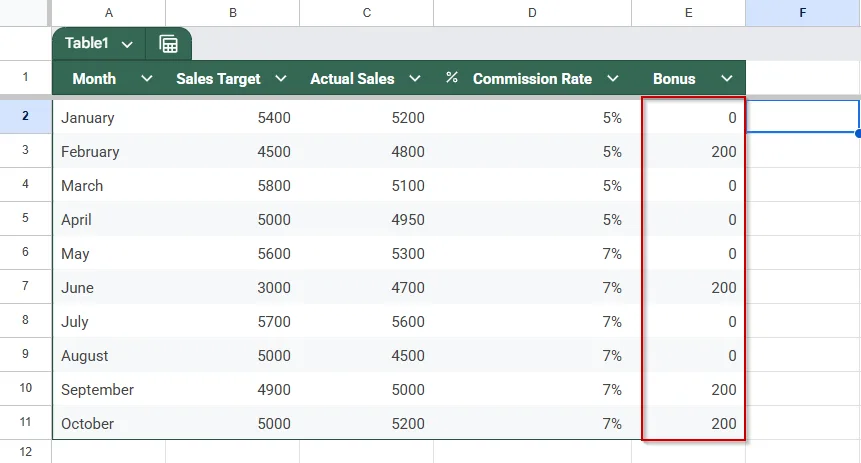
Task: Open the Commission Rate column dropdown
Action: click(x=613, y=79)
